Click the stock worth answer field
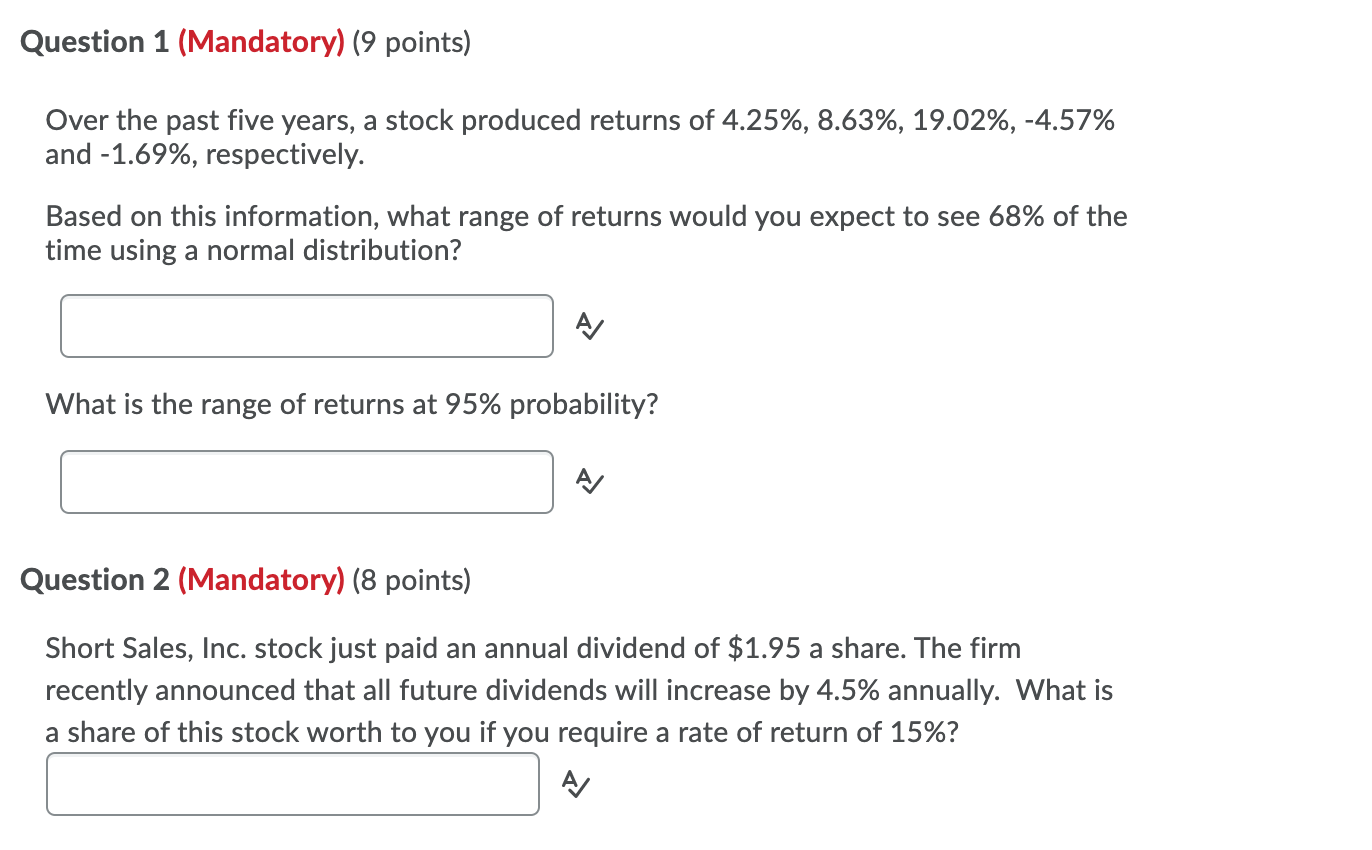 (292, 784)
